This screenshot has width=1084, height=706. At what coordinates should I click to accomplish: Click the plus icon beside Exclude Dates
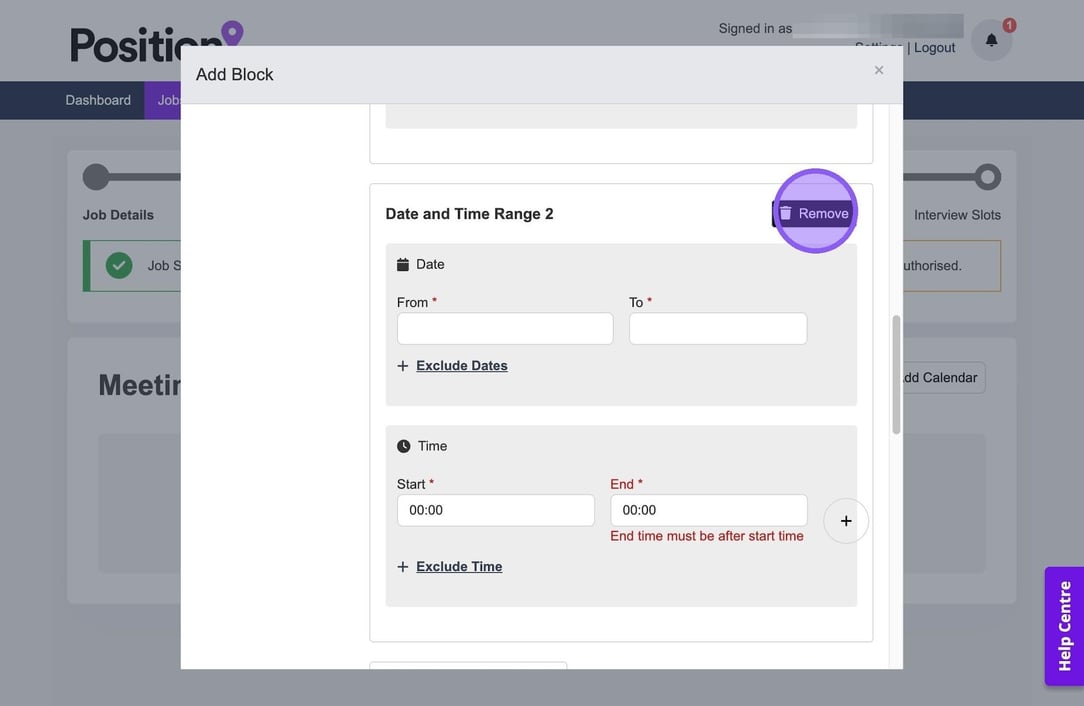pyautogui.click(x=403, y=366)
